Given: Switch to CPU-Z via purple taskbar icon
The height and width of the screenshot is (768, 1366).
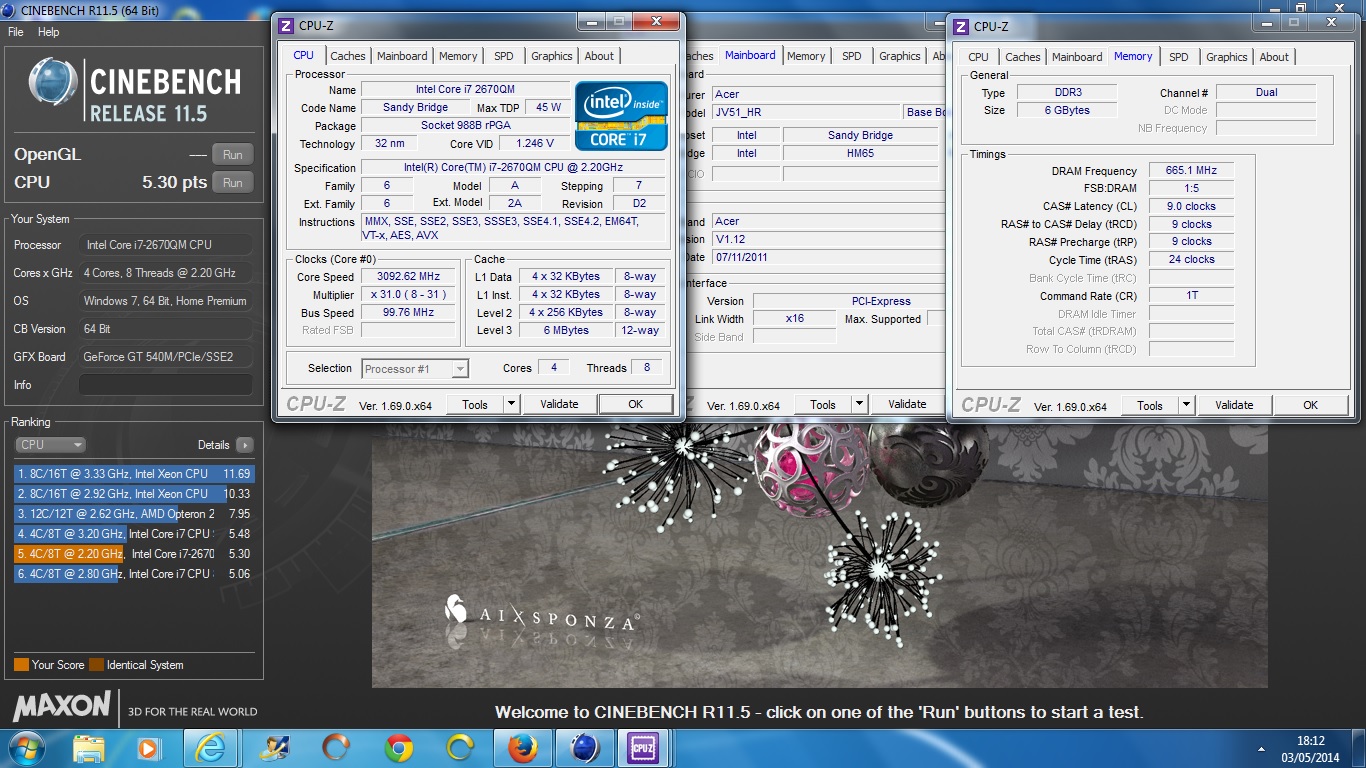Looking at the screenshot, I should click(x=641, y=748).
